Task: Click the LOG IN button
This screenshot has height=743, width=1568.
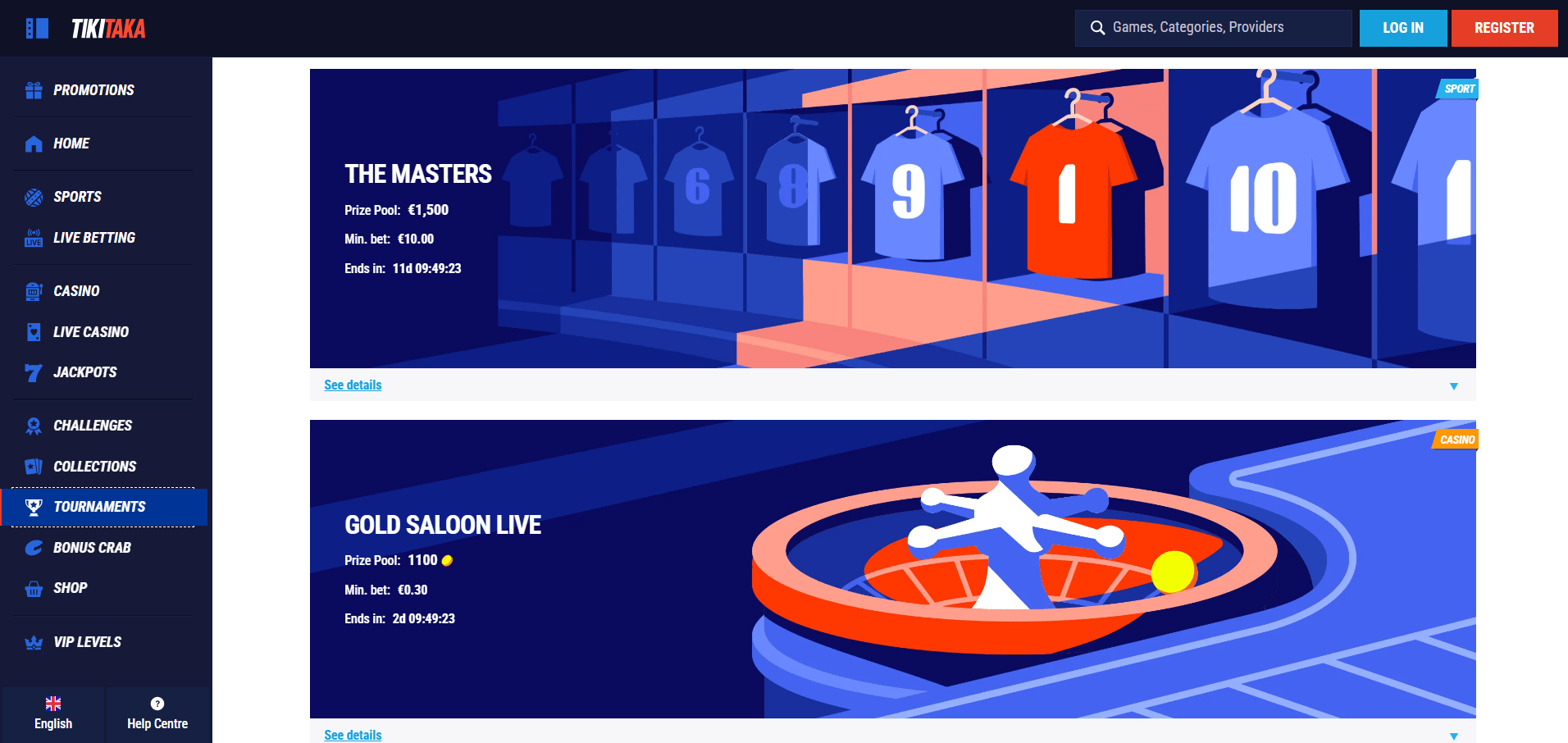Action: click(x=1403, y=28)
